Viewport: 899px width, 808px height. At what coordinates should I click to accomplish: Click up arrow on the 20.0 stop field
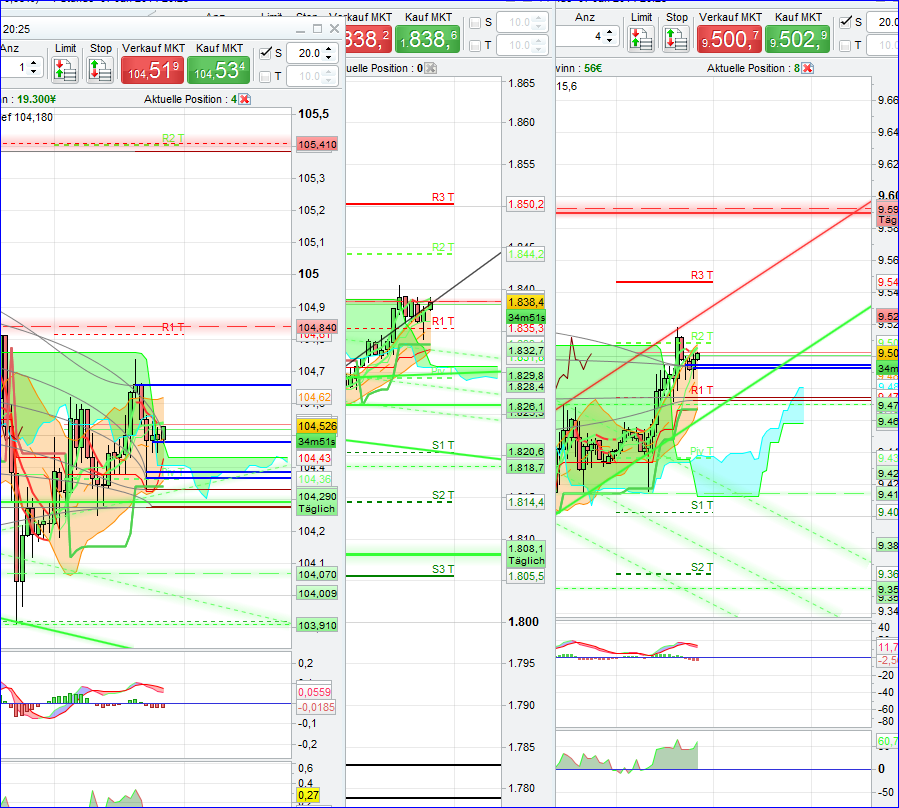click(x=328, y=50)
